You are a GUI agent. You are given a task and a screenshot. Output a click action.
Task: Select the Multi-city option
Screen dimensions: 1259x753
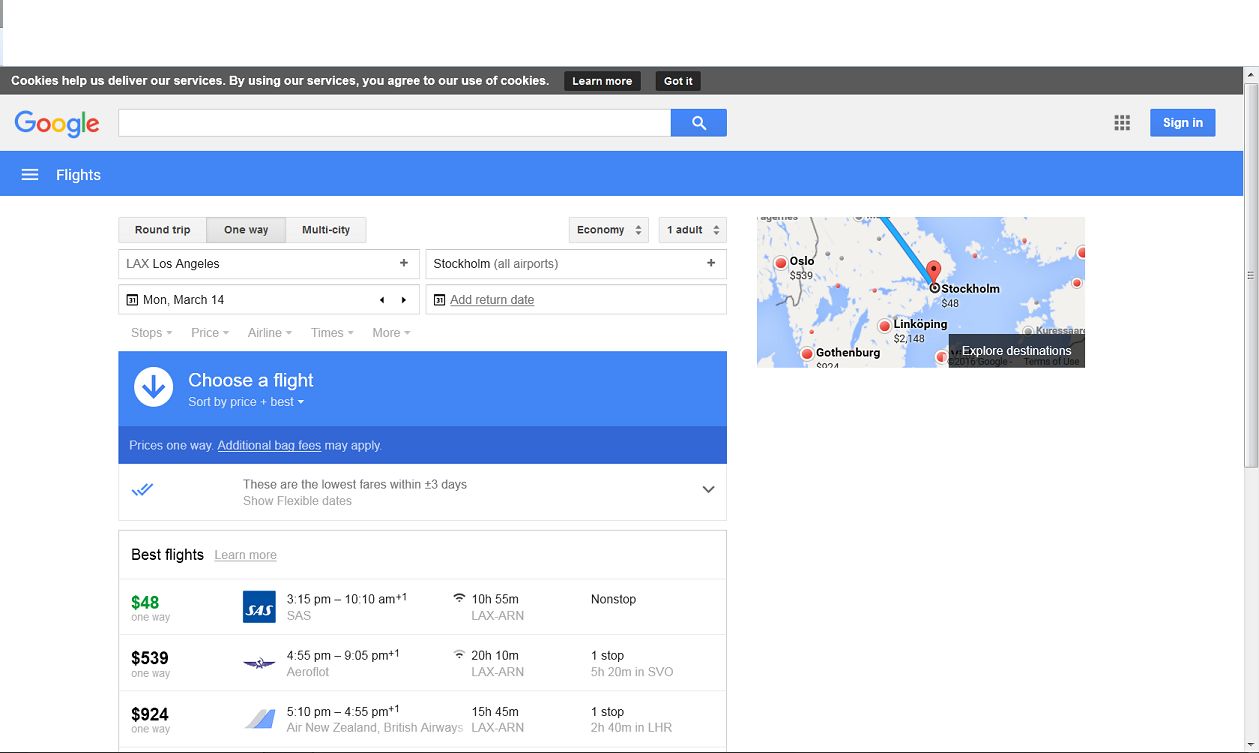point(326,230)
